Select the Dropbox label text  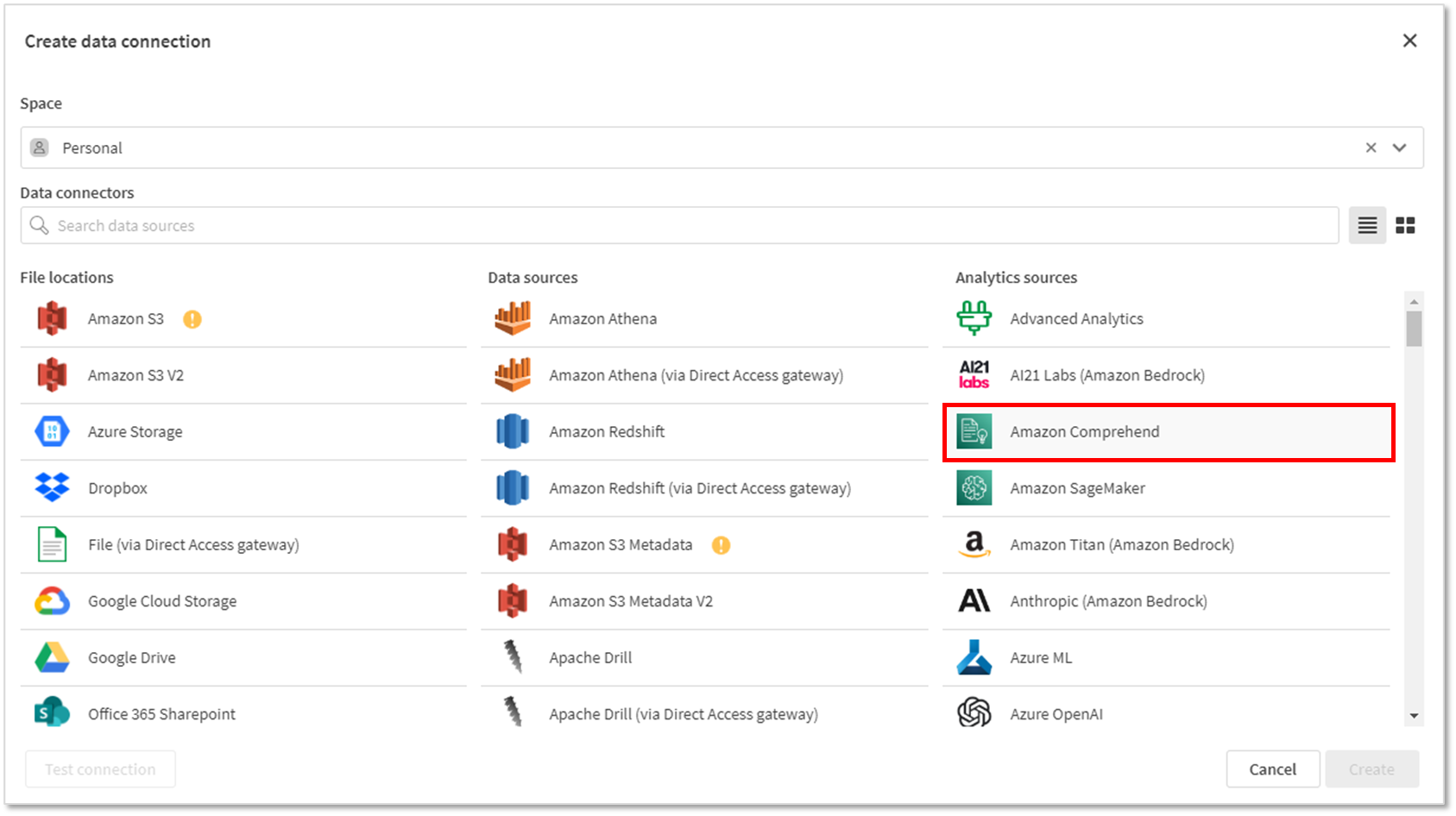click(117, 488)
